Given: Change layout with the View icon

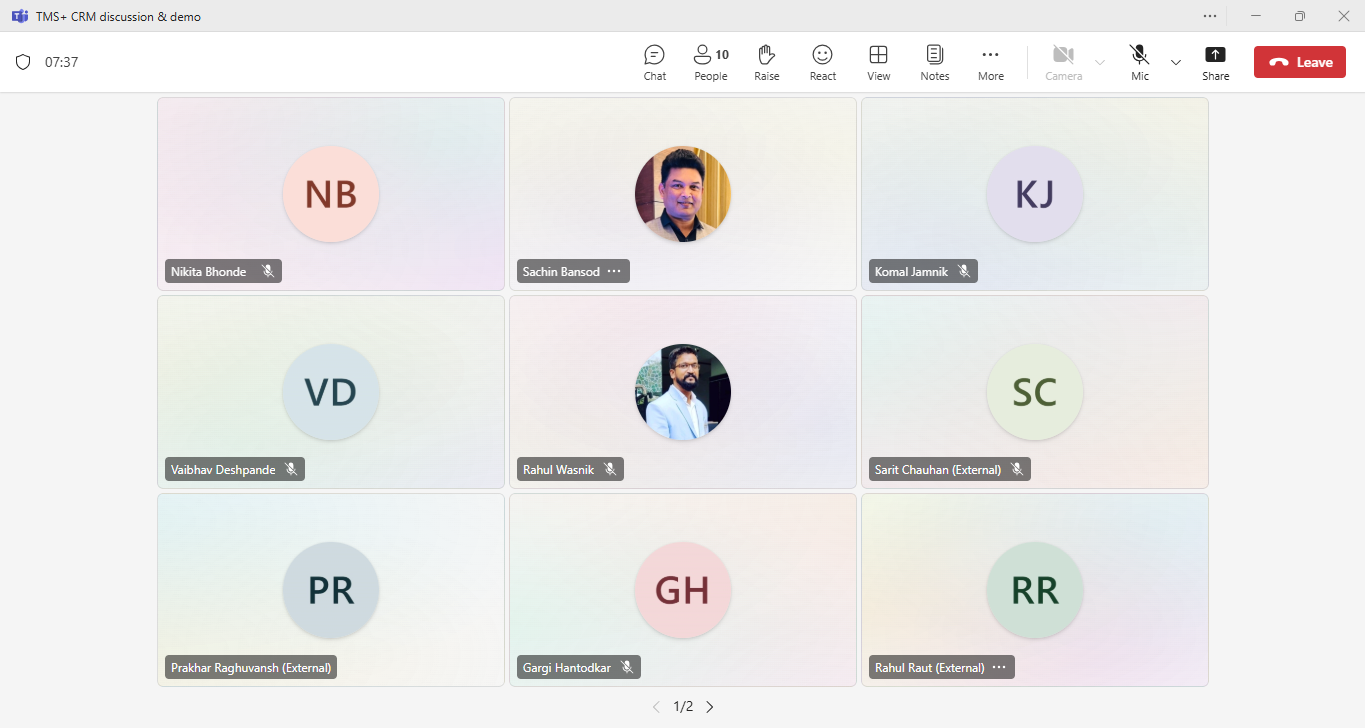Looking at the screenshot, I should click(x=878, y=62).
